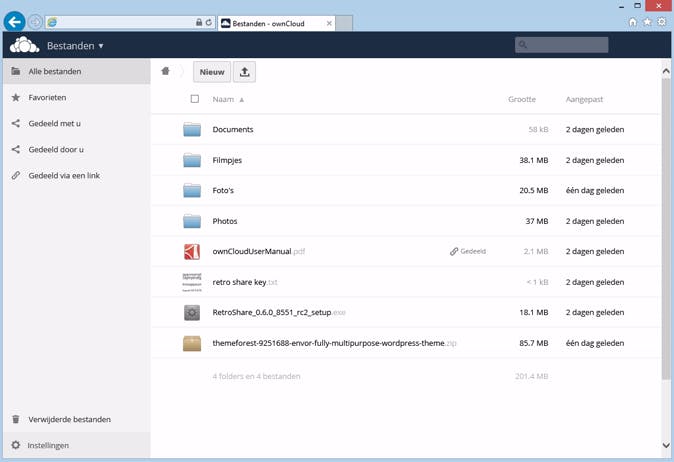
Task: Go back with the browser back arrow
Action: pyautogui.click(x=15, y=21)
